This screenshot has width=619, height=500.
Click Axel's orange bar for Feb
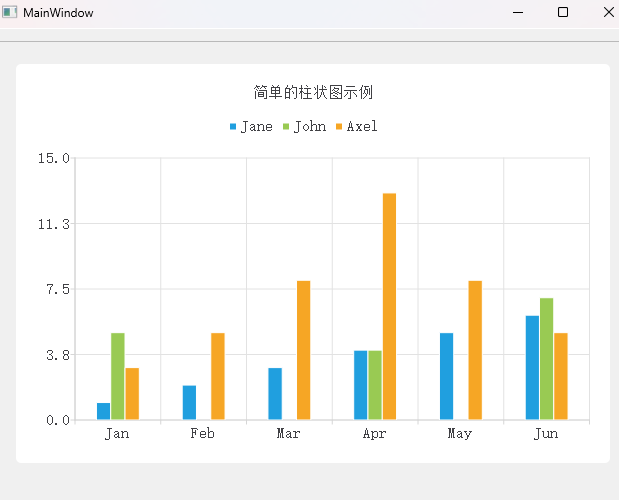[x=218, y=376]
